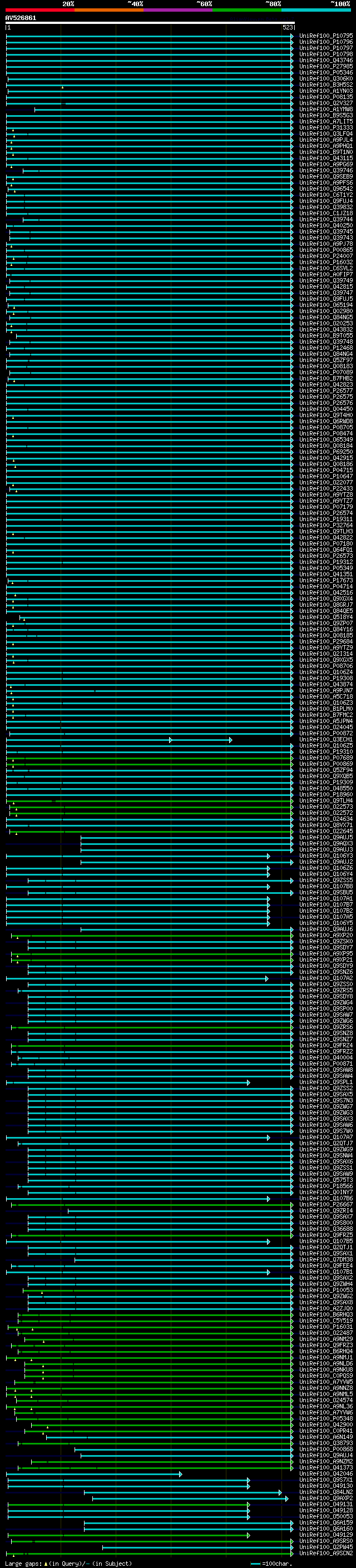Open hit UniRef100_P10797
The width and height of the screenshot is (356, 1568).
pos(326,48)
